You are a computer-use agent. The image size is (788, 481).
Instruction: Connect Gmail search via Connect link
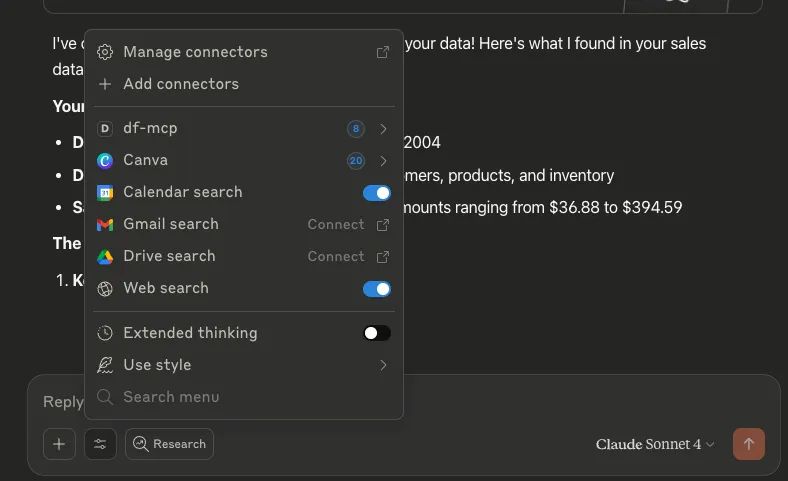click(336, 225)
